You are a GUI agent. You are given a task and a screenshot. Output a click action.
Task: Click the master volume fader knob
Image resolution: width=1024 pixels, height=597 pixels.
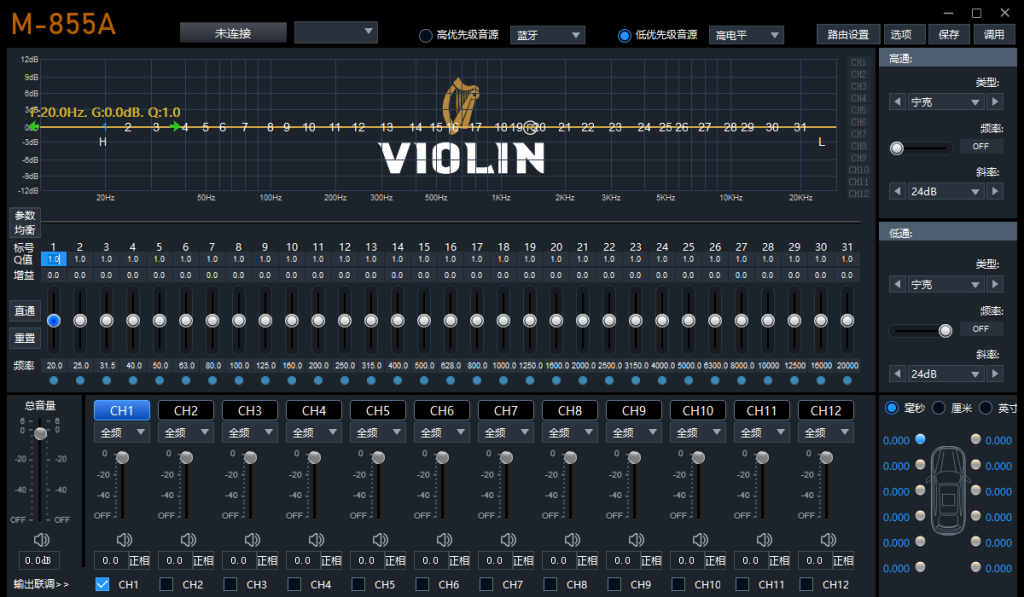click(x=40, y=433)
